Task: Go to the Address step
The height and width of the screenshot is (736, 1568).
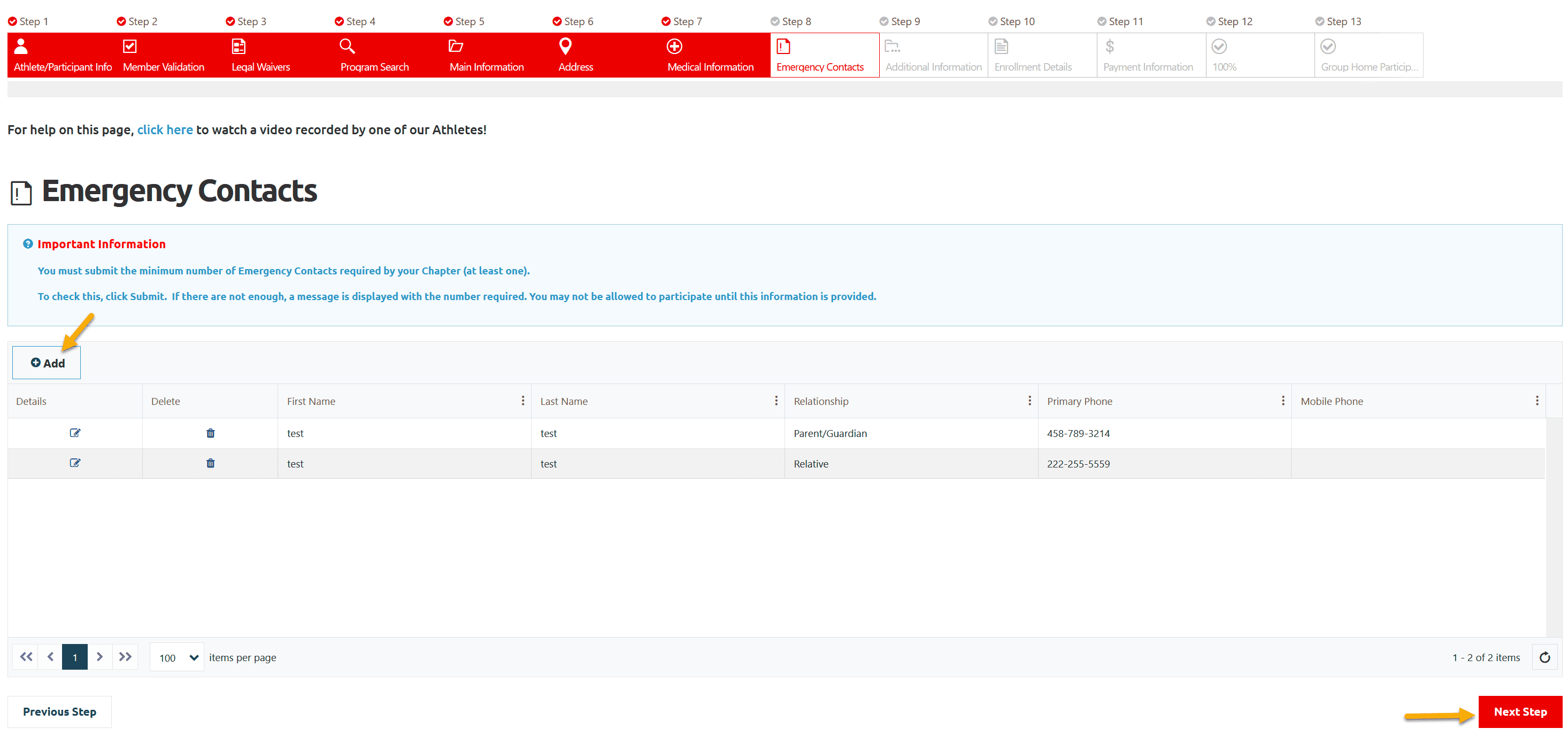Action: [606, 55]
